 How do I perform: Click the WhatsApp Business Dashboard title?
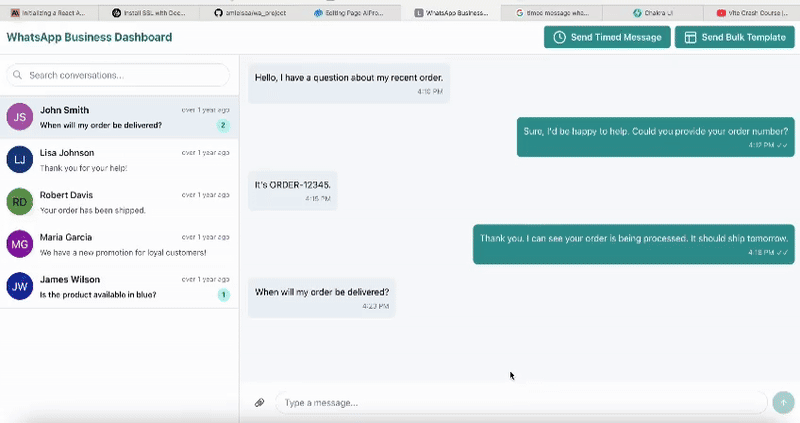89,37
